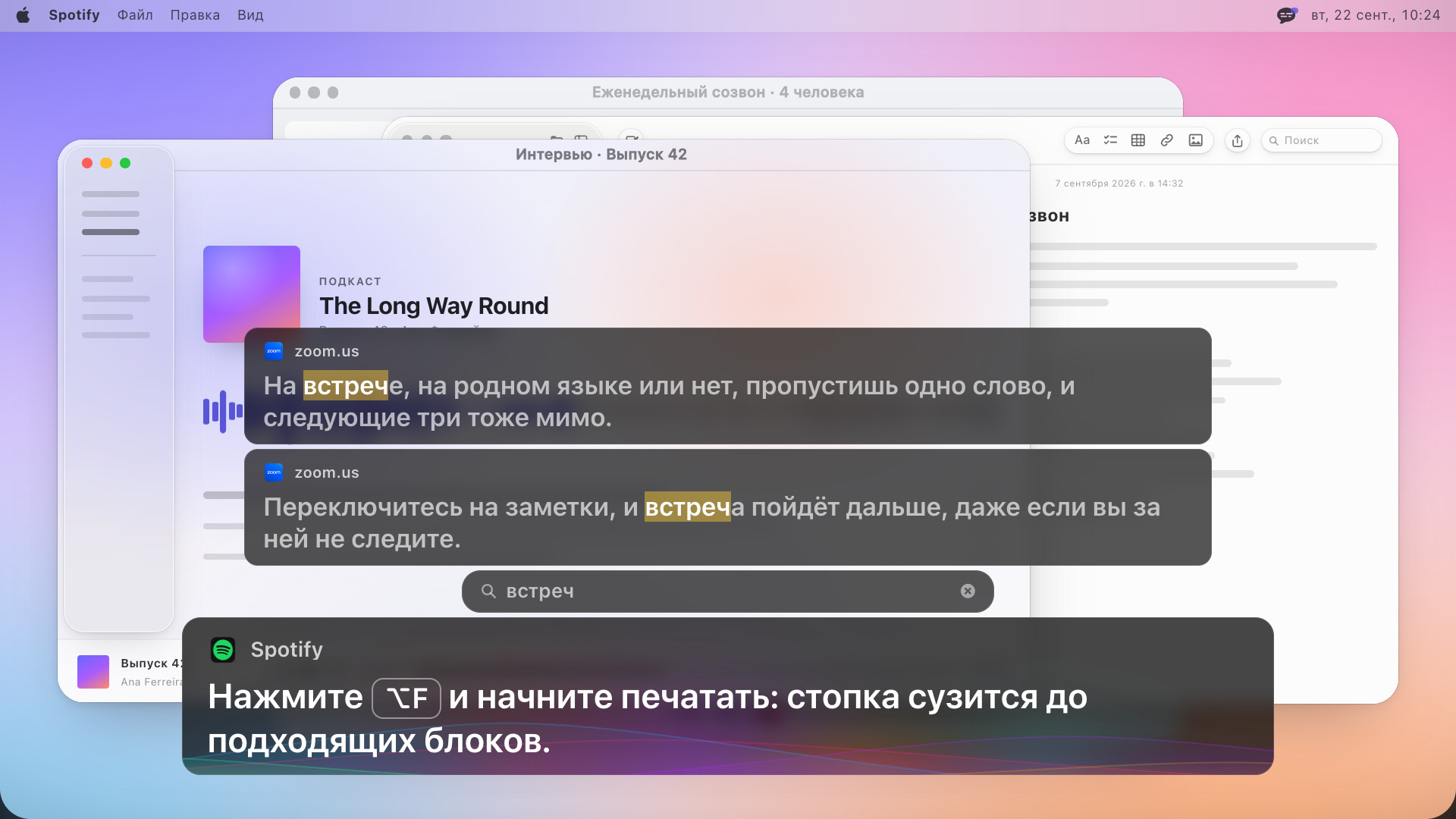Image resolution: width=1456 pixels, height=819 pixels.
Task: Click the ⌥F shortcut key badge
Action: click(406, 698)
